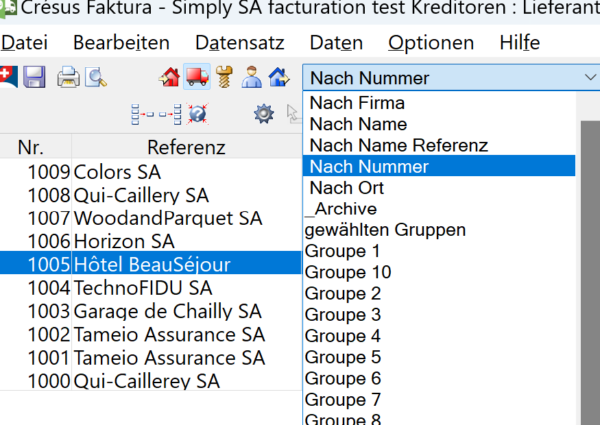Select the _Archive option
Viewport: 600px width, 425px height.
click(439, 209)
